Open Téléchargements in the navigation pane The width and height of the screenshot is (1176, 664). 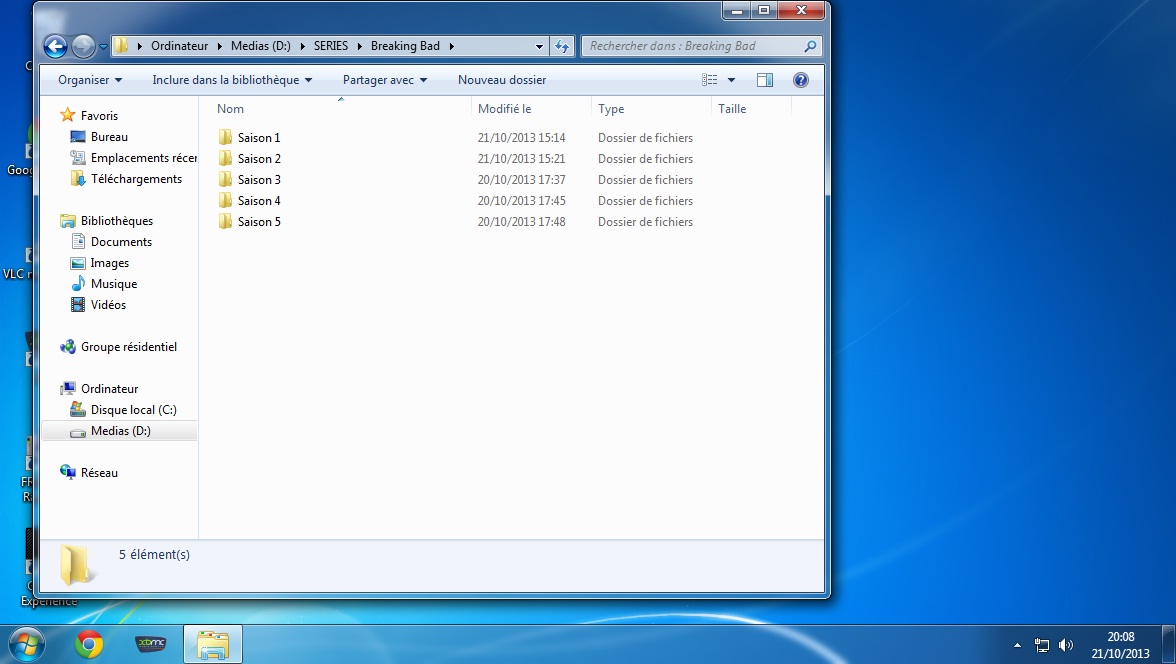(136, 179)
